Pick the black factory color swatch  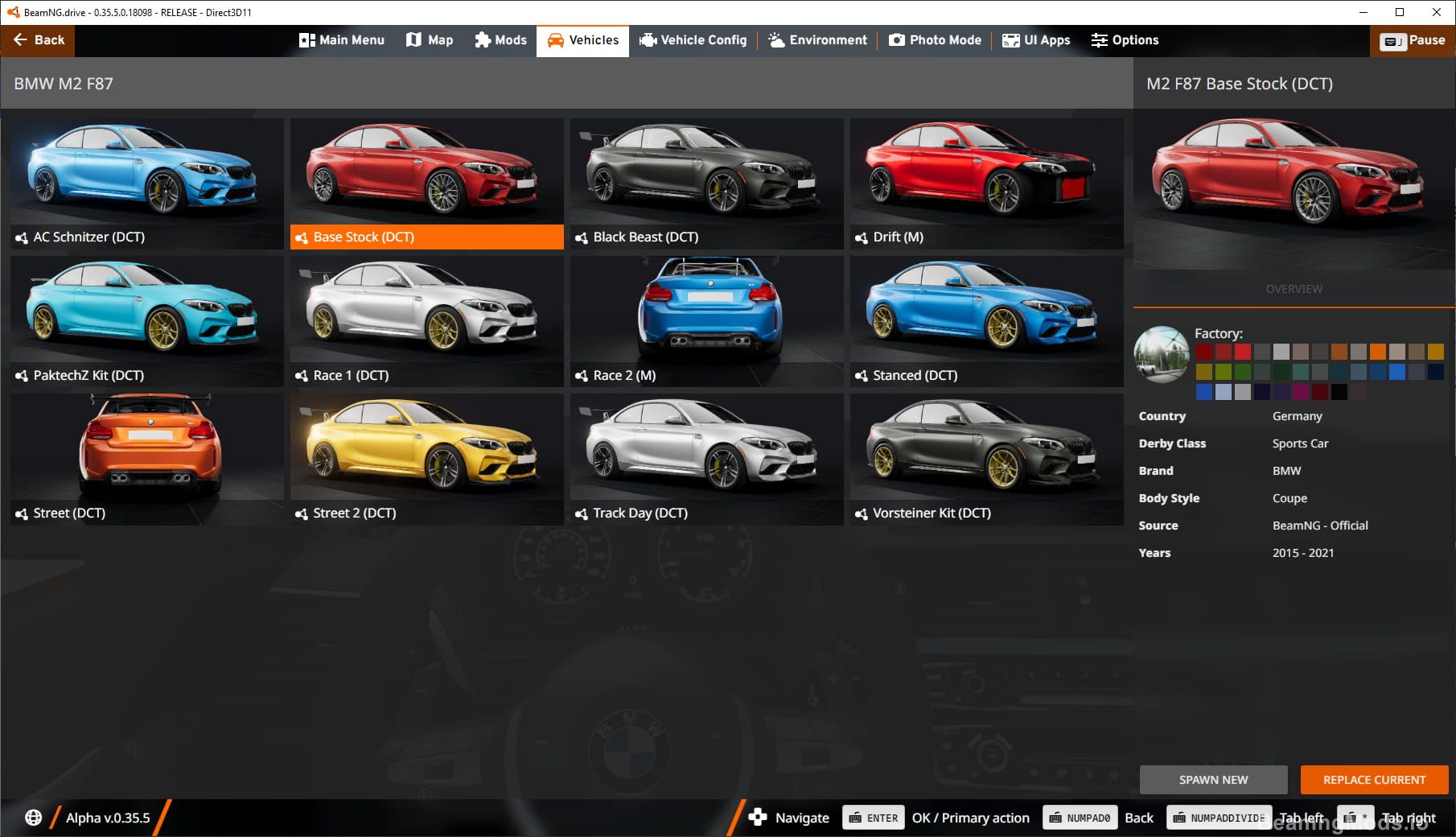coord(1339,392)
